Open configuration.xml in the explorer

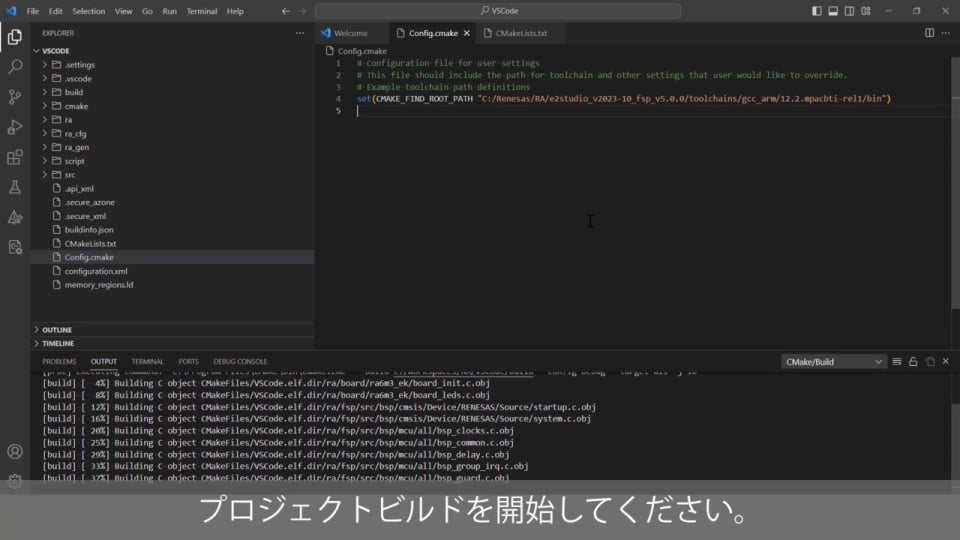pos(96,271)
